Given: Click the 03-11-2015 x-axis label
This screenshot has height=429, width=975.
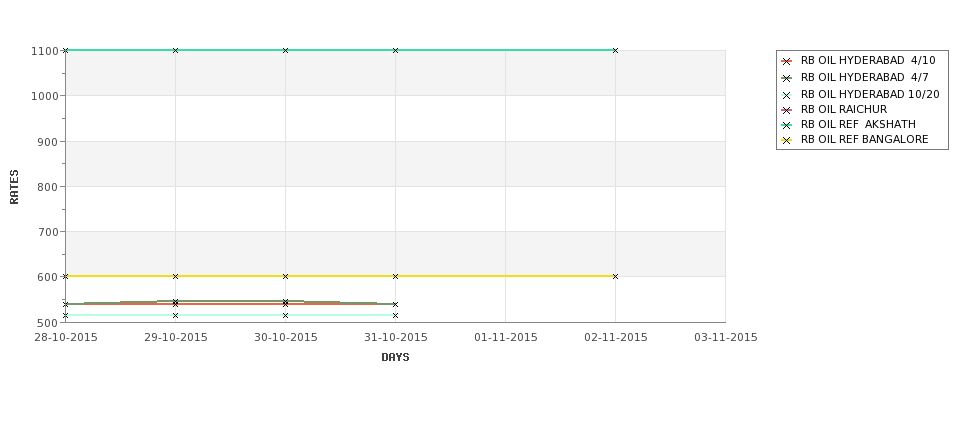Looking at the screenshot, I should pos(726,337).
